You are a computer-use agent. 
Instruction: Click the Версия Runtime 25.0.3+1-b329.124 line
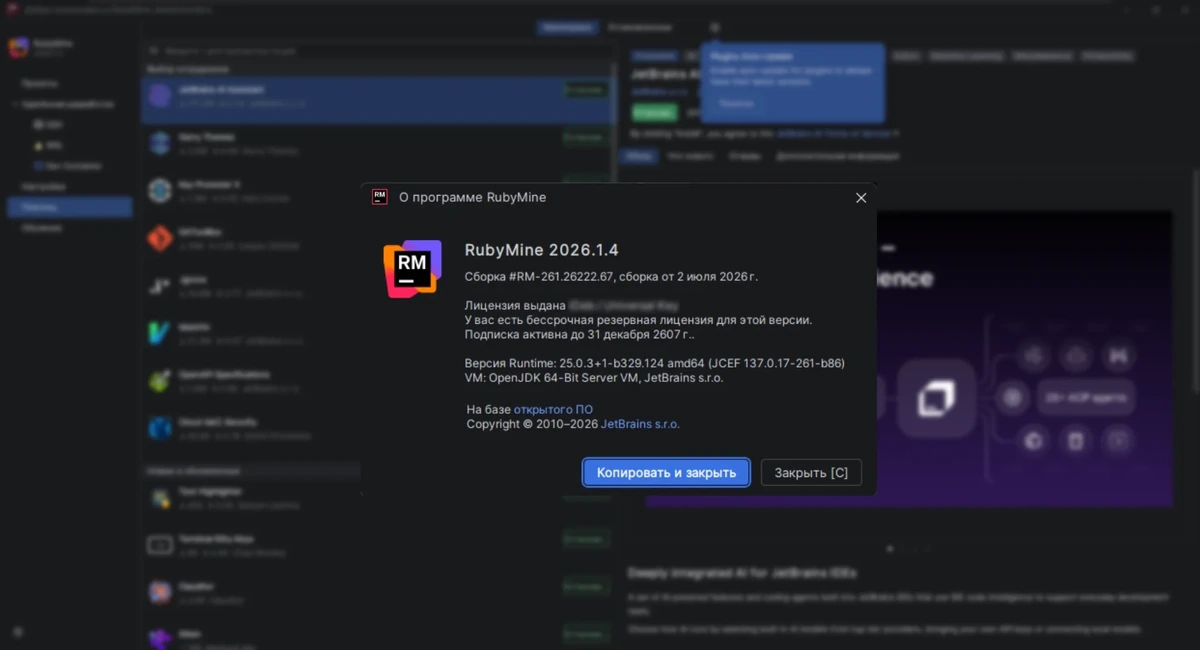pos(655,363)
